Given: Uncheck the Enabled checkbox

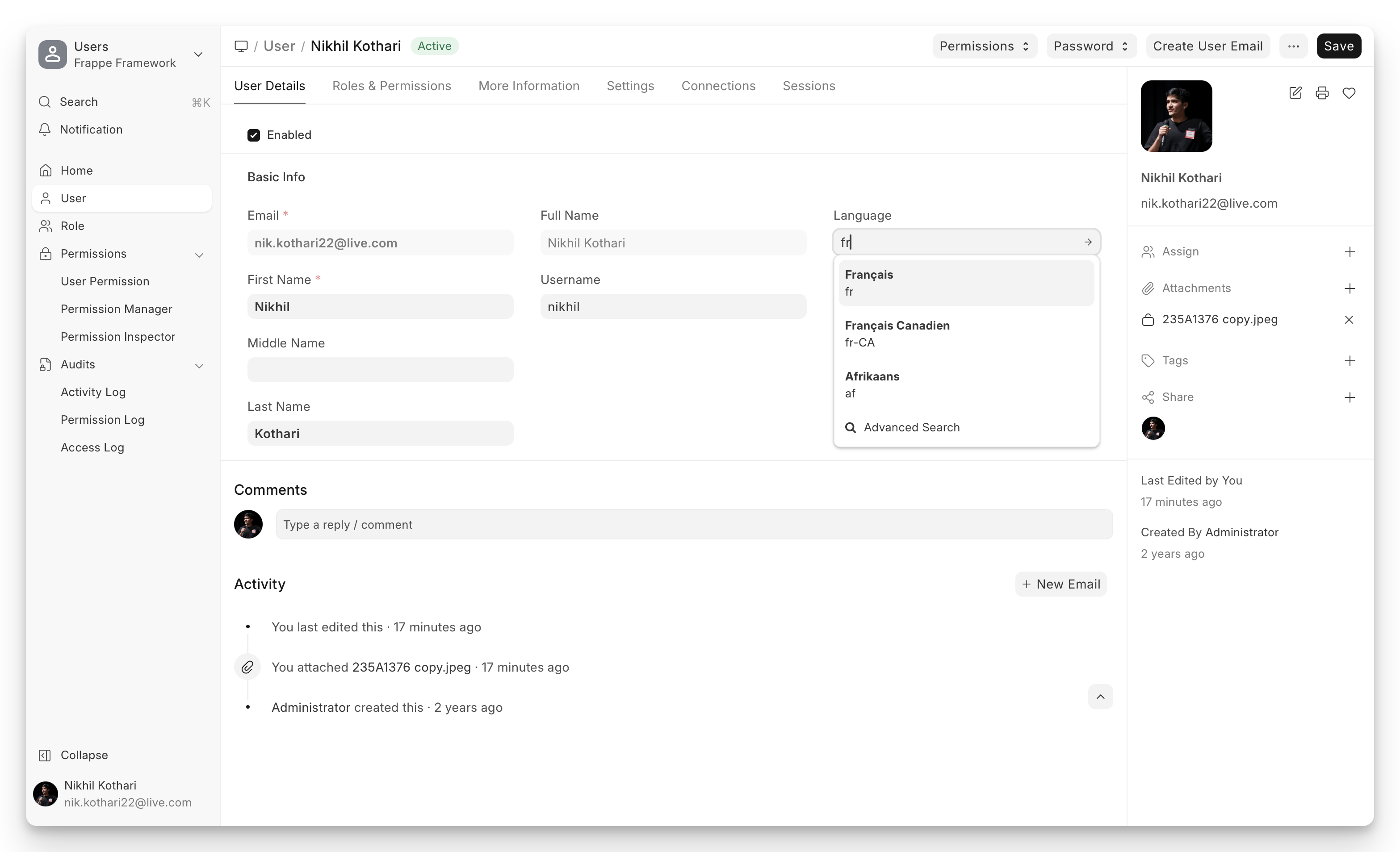Looking at the screenshot, I should click(x=253, y=135).
